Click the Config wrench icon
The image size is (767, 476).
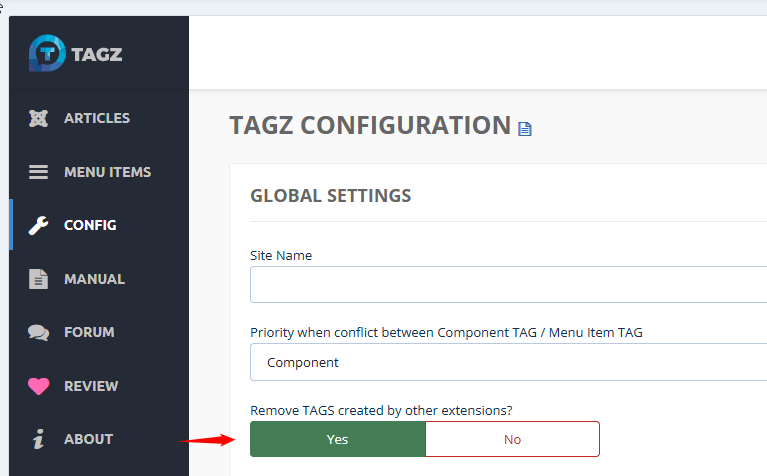coord(39,225)
